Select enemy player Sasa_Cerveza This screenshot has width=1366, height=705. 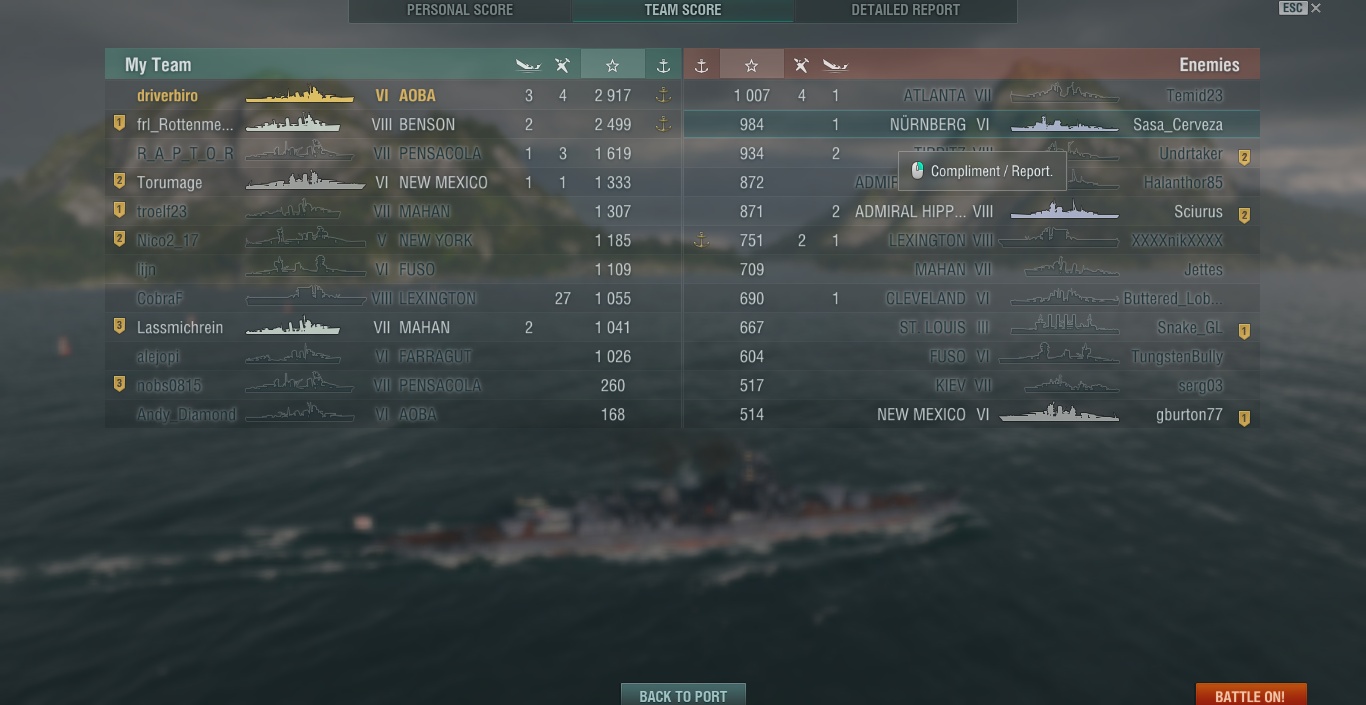point(1177,125)
